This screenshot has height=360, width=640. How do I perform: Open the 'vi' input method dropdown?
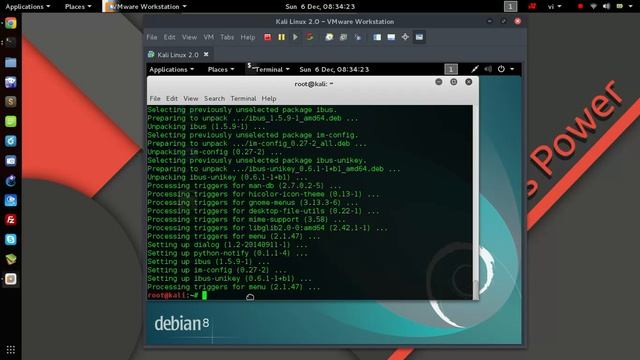tap(555, 7)
